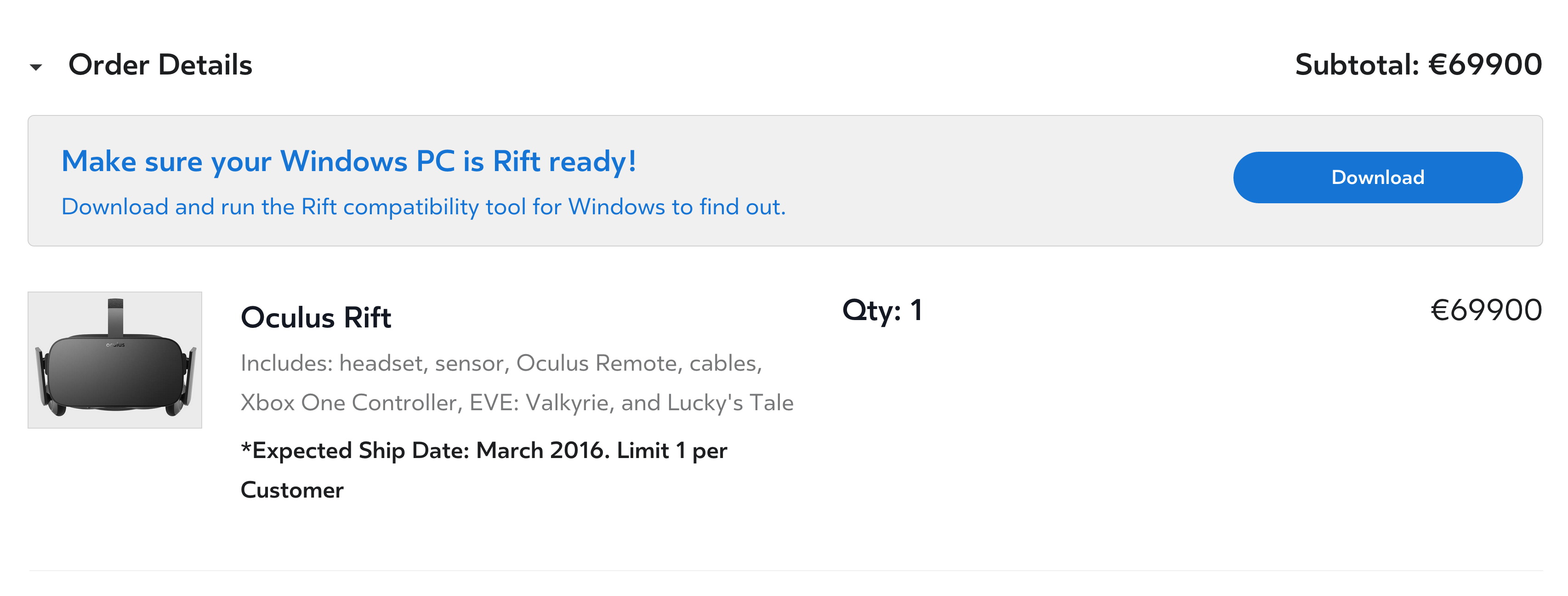Click the quantity number 1
Image resolution: width=1568 pixels, height=596 pixels.
916,311
